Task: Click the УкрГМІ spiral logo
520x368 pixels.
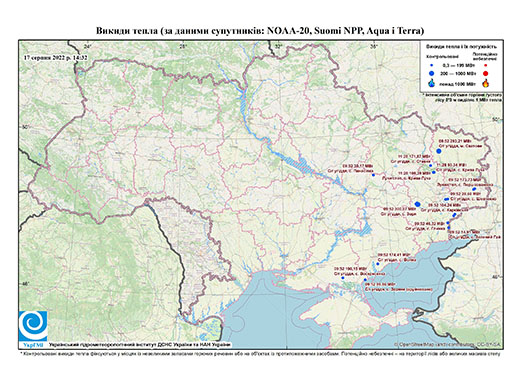Action: pyautogui.click(x=33, y=326)
